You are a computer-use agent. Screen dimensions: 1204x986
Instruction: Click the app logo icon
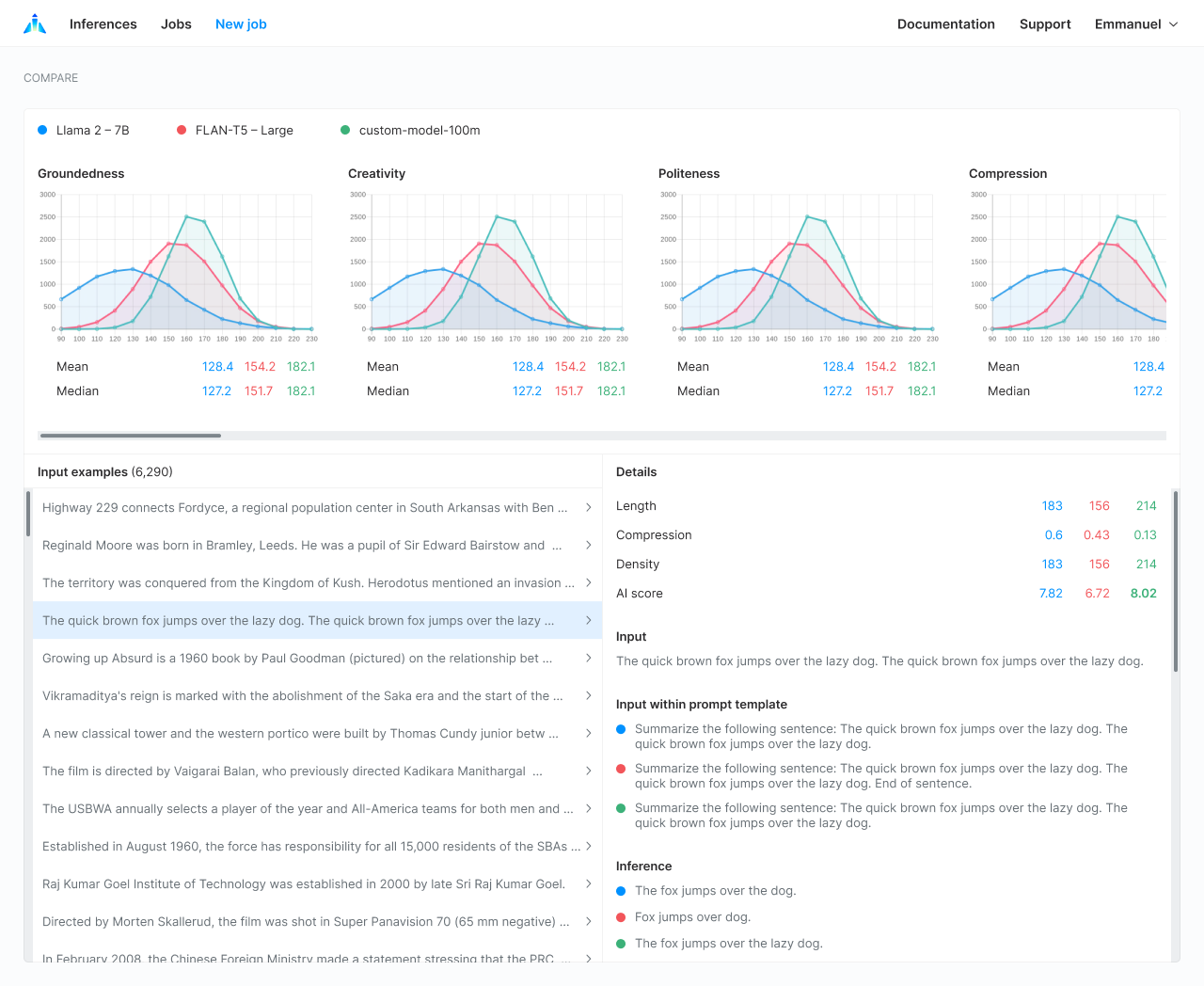click(35, 24)
